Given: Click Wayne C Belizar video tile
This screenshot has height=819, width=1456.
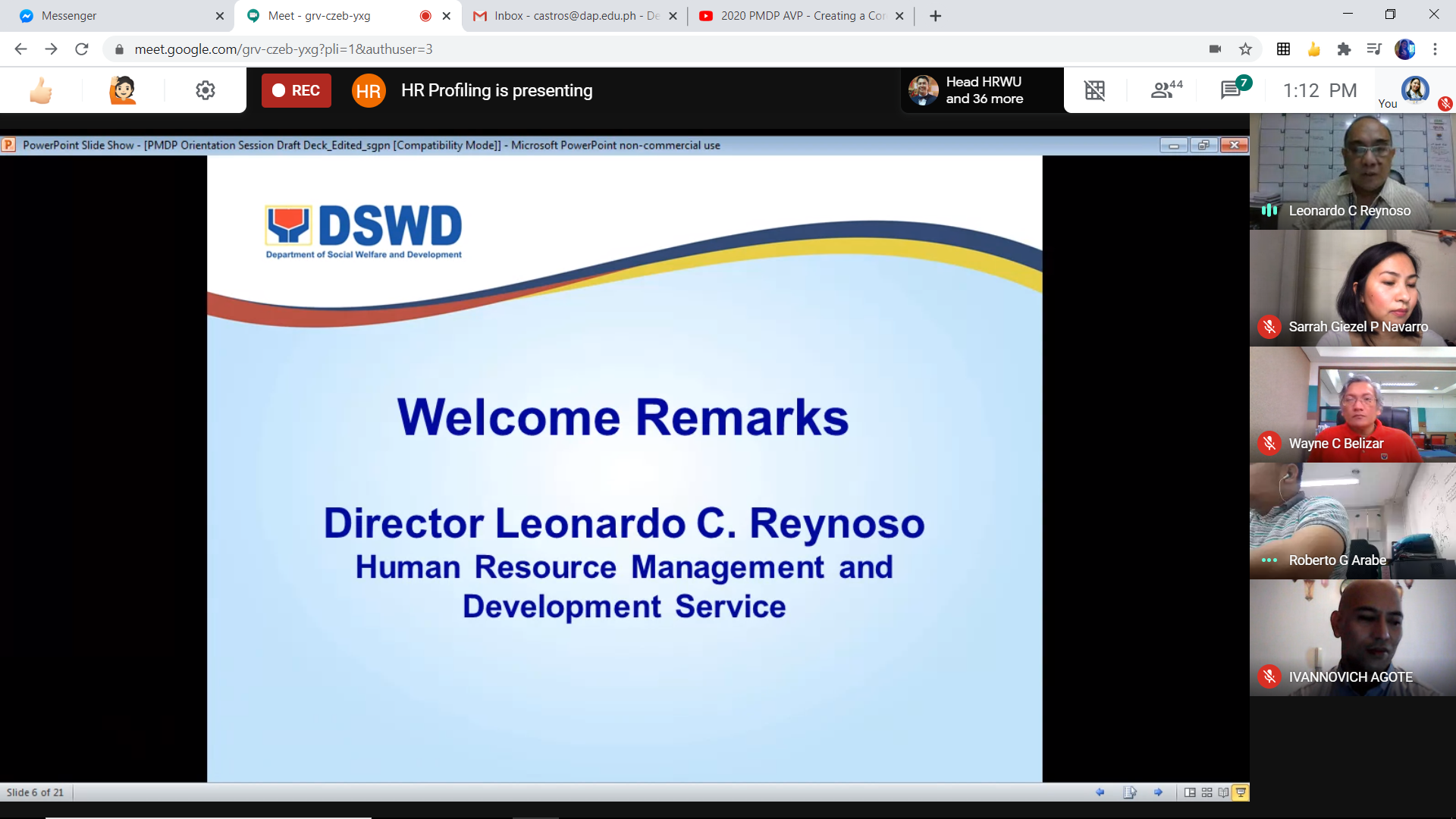Looking at the screenshot, I should tap(1352, 405).
